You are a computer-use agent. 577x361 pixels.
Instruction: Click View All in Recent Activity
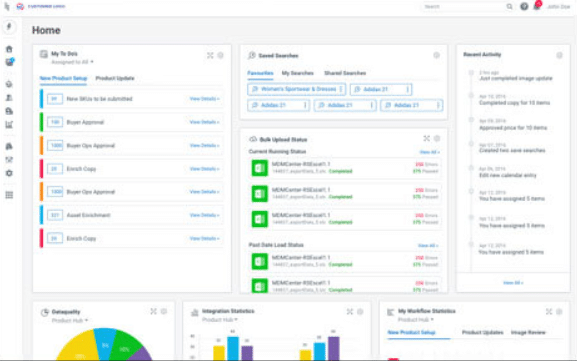tap(513, 283)
